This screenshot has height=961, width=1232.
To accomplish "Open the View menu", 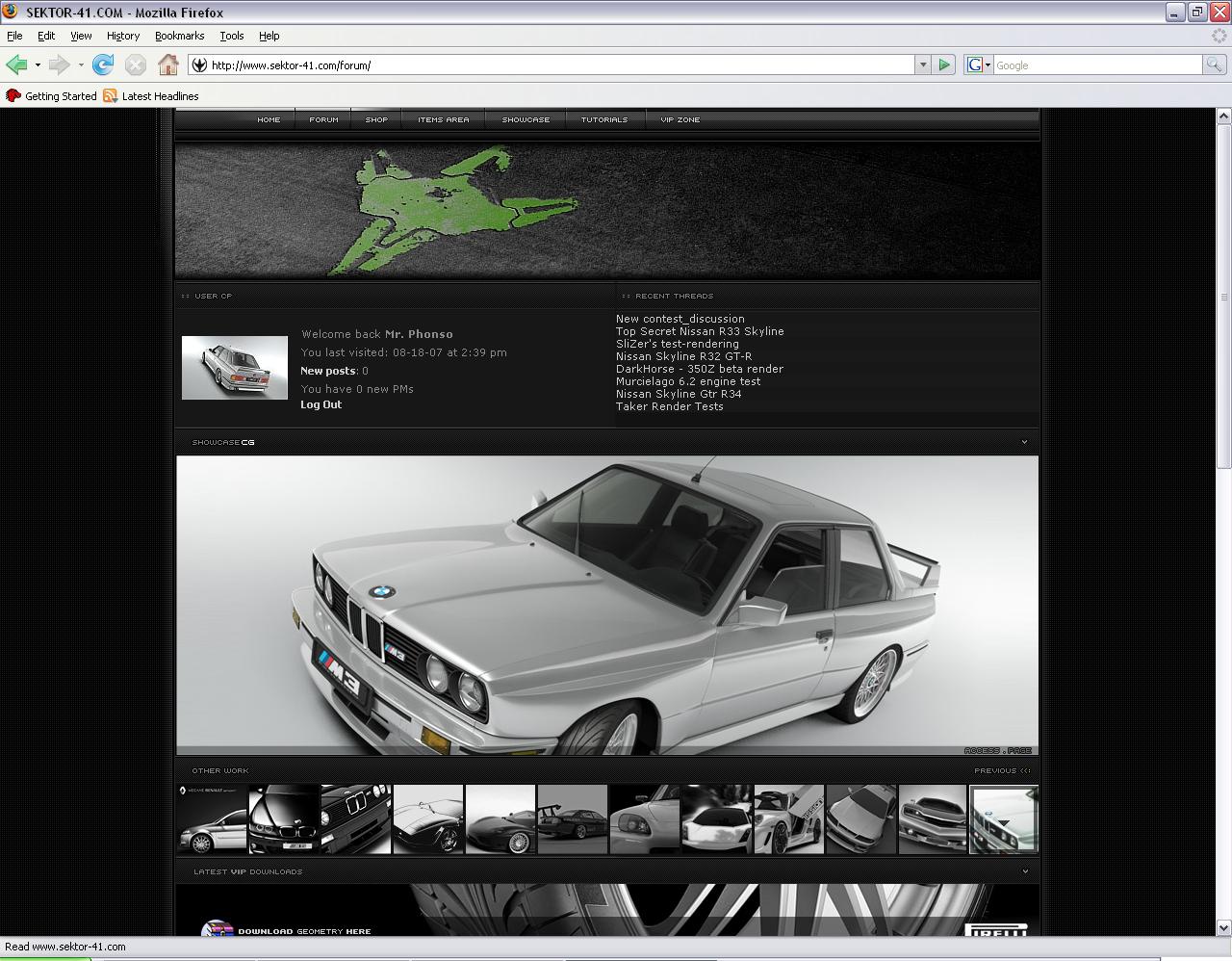I will pos(81,36).
